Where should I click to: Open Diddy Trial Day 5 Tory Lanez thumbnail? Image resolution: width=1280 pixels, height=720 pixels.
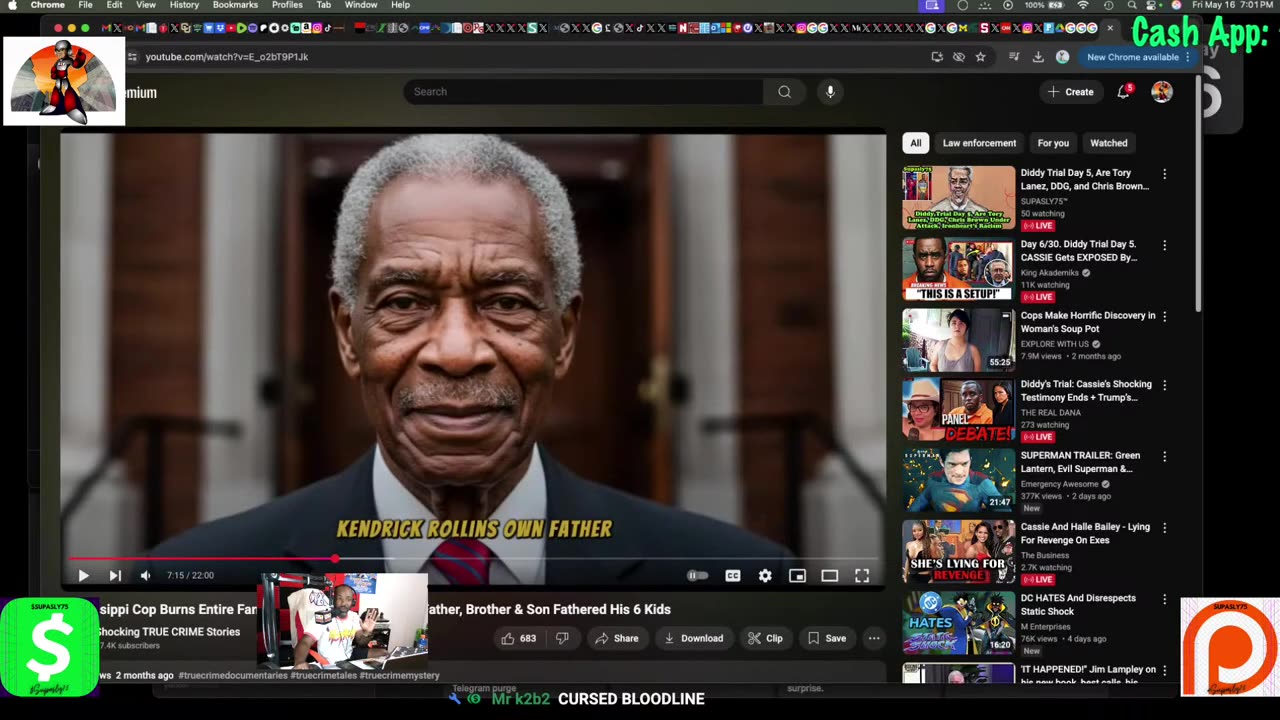click(x=959, y=198)
